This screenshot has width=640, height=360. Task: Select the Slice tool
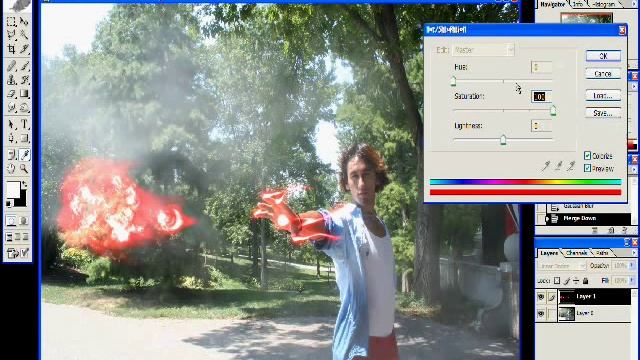click(x=24, y=49)
